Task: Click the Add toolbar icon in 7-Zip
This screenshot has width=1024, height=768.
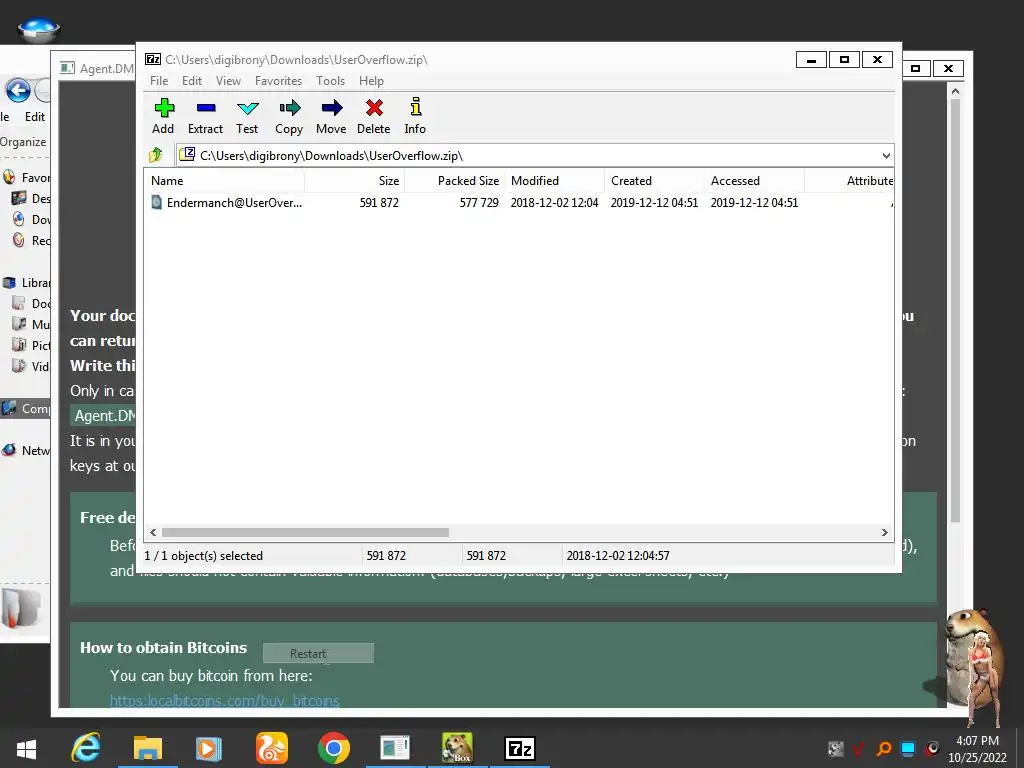Action: click(163, 117)
